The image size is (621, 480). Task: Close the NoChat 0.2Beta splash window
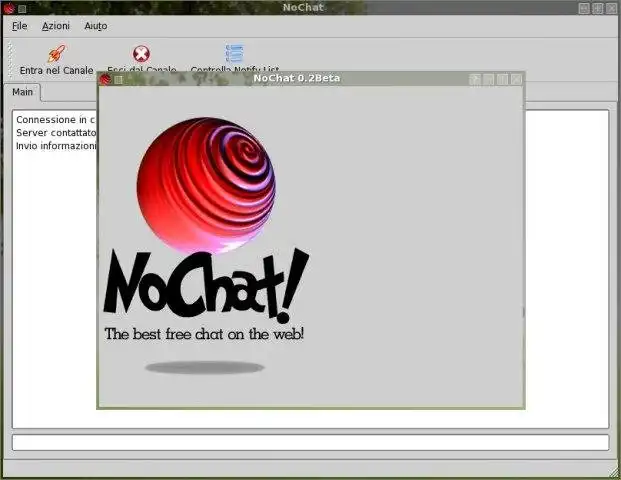[x=516, y=80]
